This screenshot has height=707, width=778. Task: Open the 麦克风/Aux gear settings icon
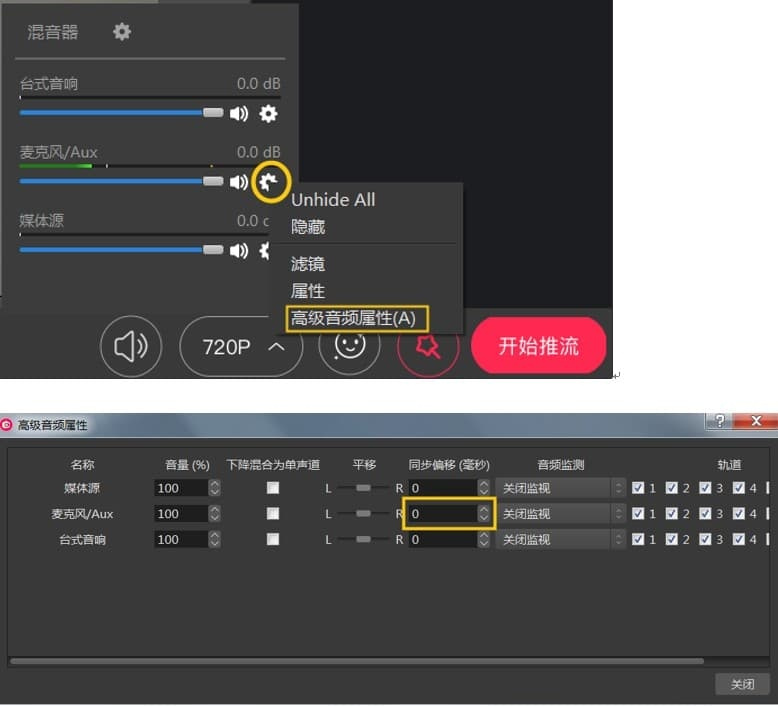click(269, 182)
